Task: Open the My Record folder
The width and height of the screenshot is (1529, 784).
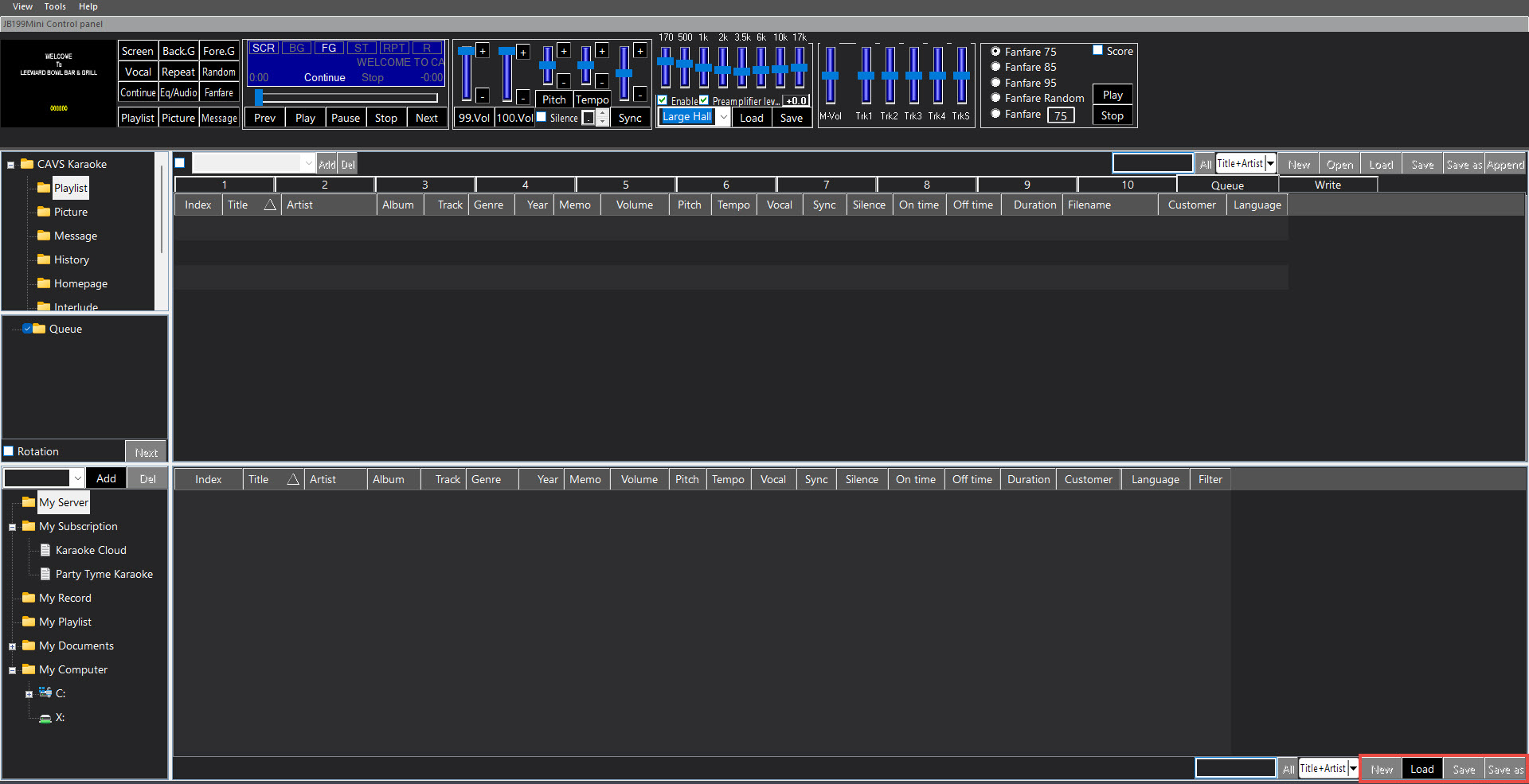Action: (65, 598)
